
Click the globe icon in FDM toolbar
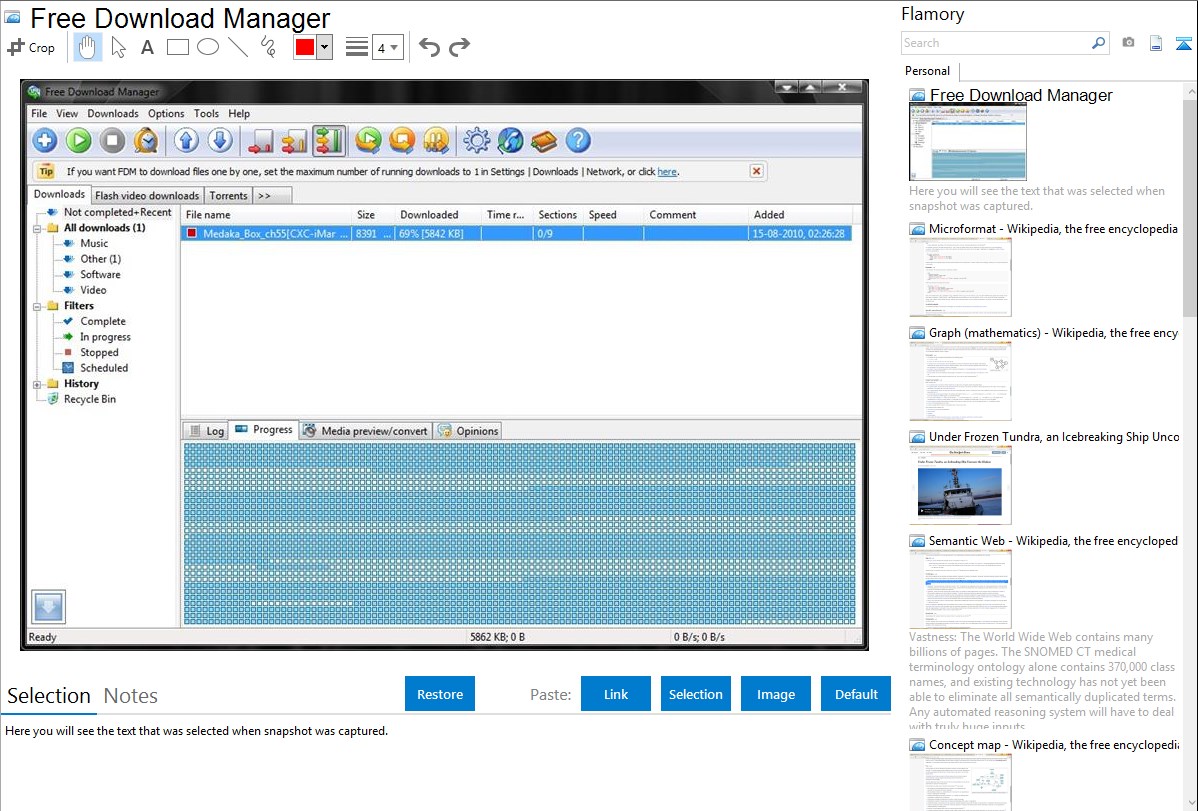510,141
